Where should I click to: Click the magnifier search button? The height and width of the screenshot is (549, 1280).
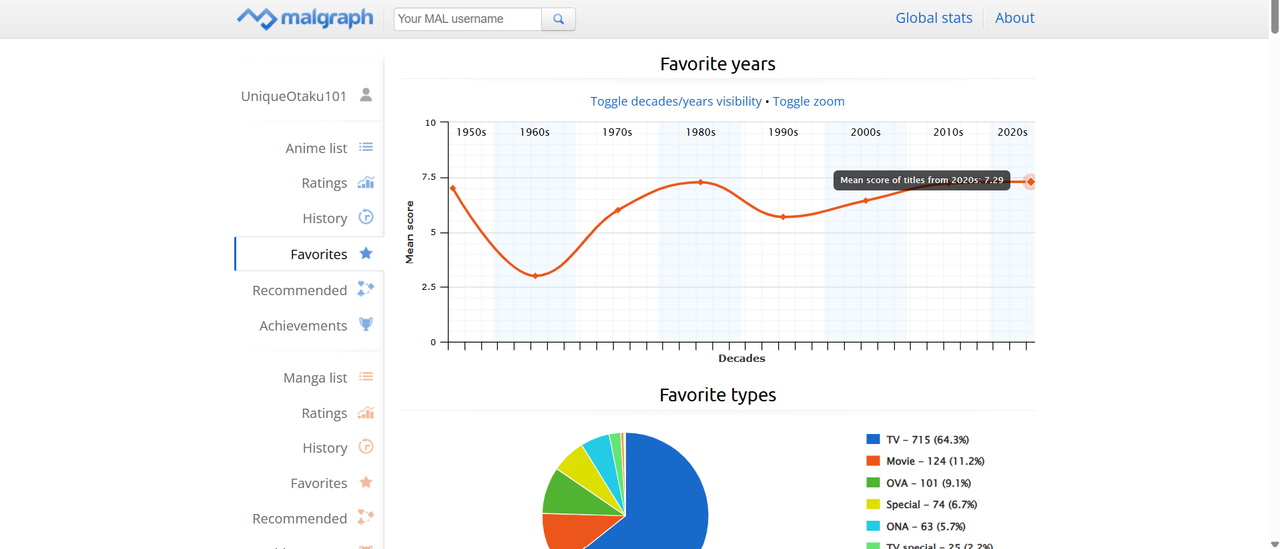pos(559,19)
